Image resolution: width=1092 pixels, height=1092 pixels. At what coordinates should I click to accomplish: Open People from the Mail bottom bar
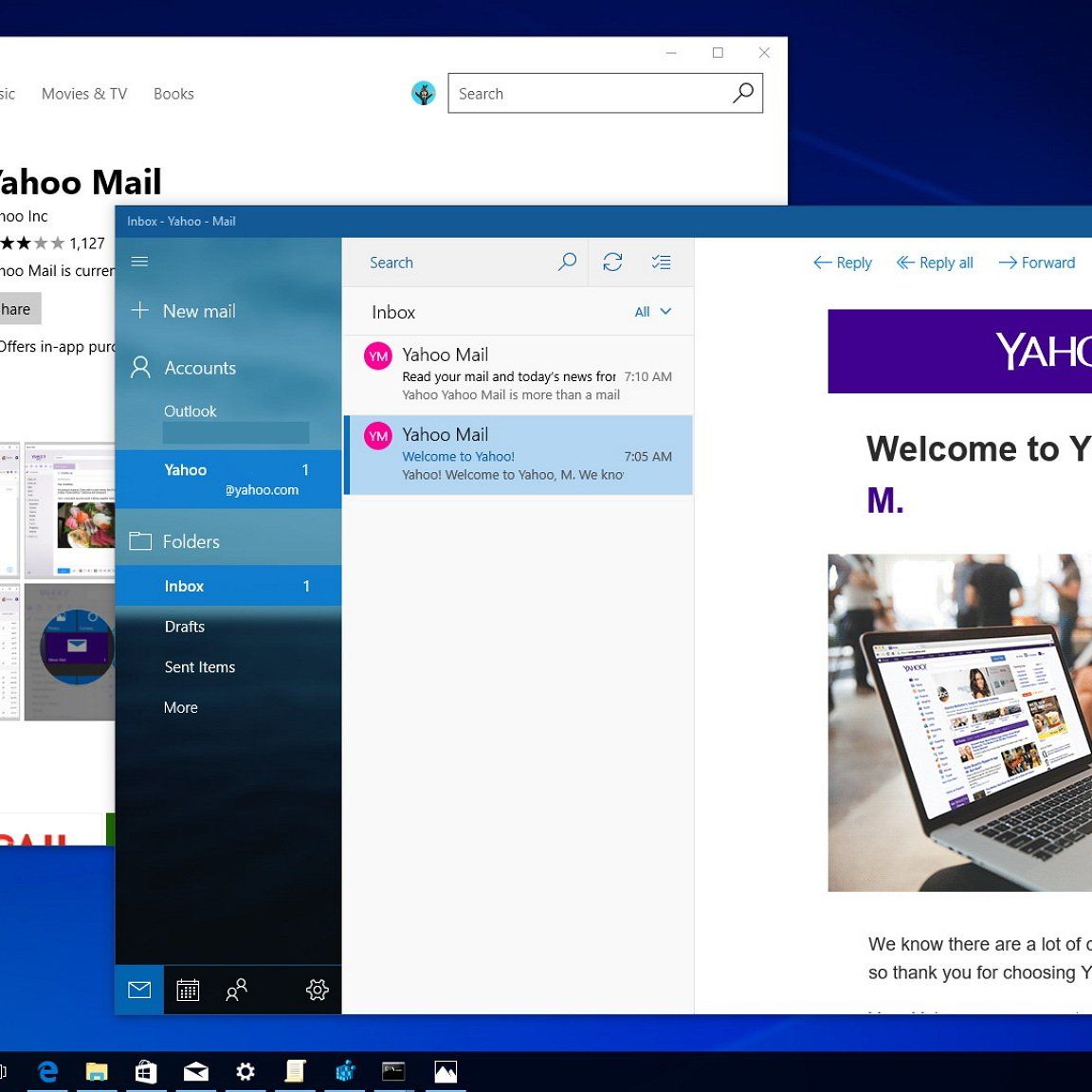[236, 990]
